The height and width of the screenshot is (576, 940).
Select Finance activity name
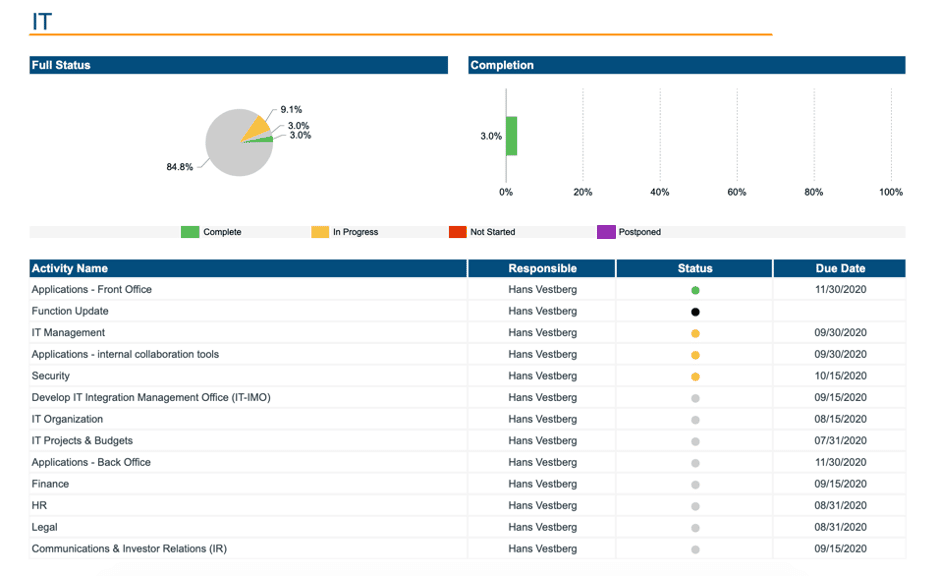click(x=50, y=483)
